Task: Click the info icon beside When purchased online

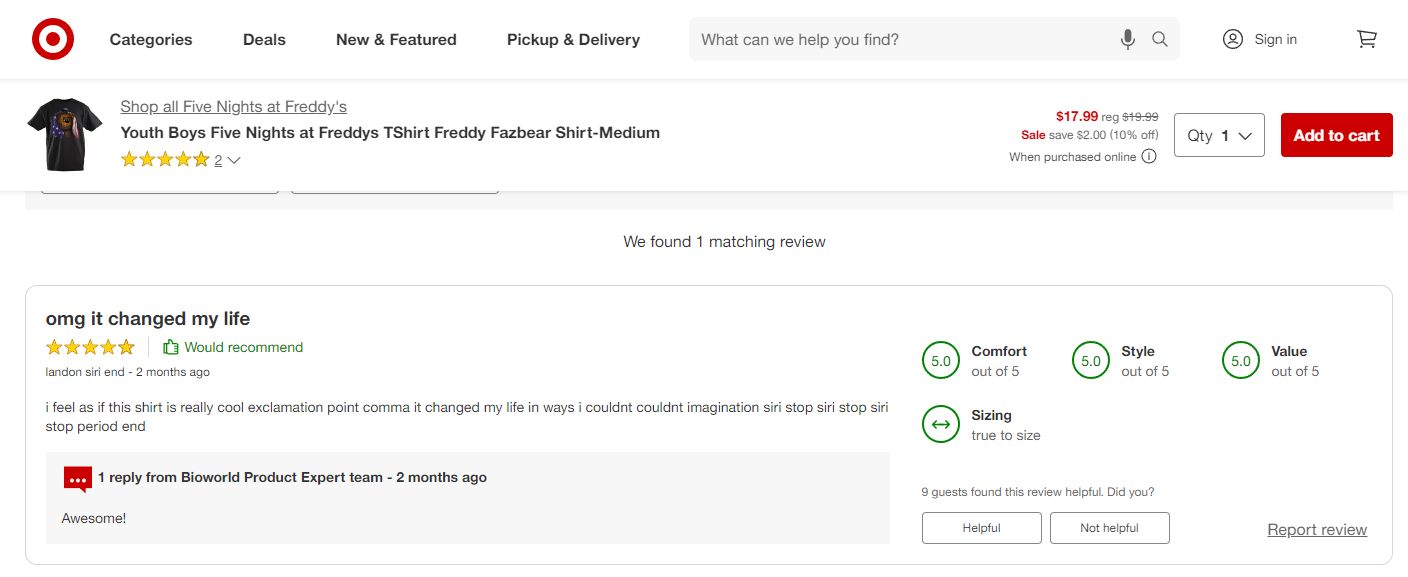Action: (x=1149, y=156)
